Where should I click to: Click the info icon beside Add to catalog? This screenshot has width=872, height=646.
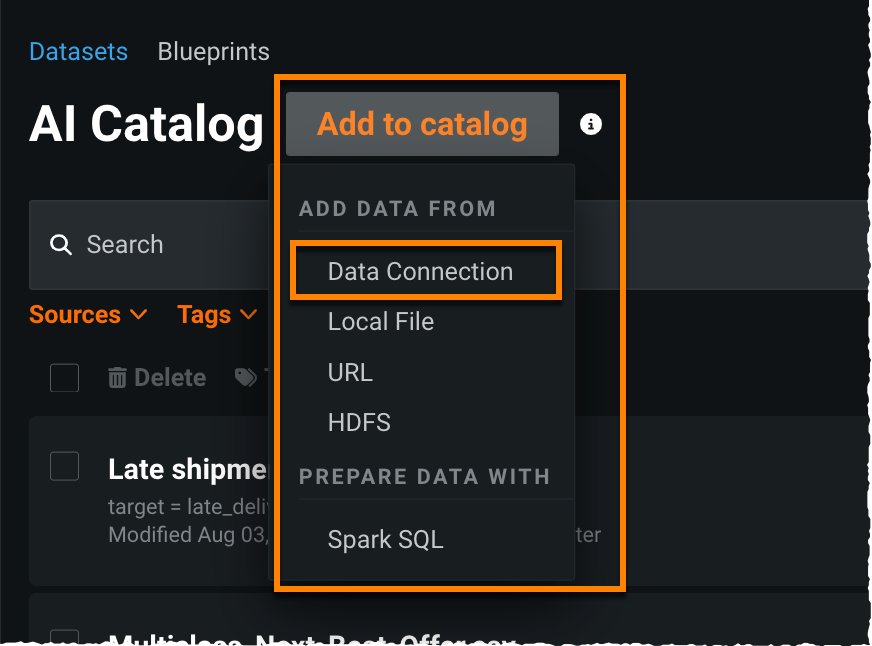[x=591, y=124]
